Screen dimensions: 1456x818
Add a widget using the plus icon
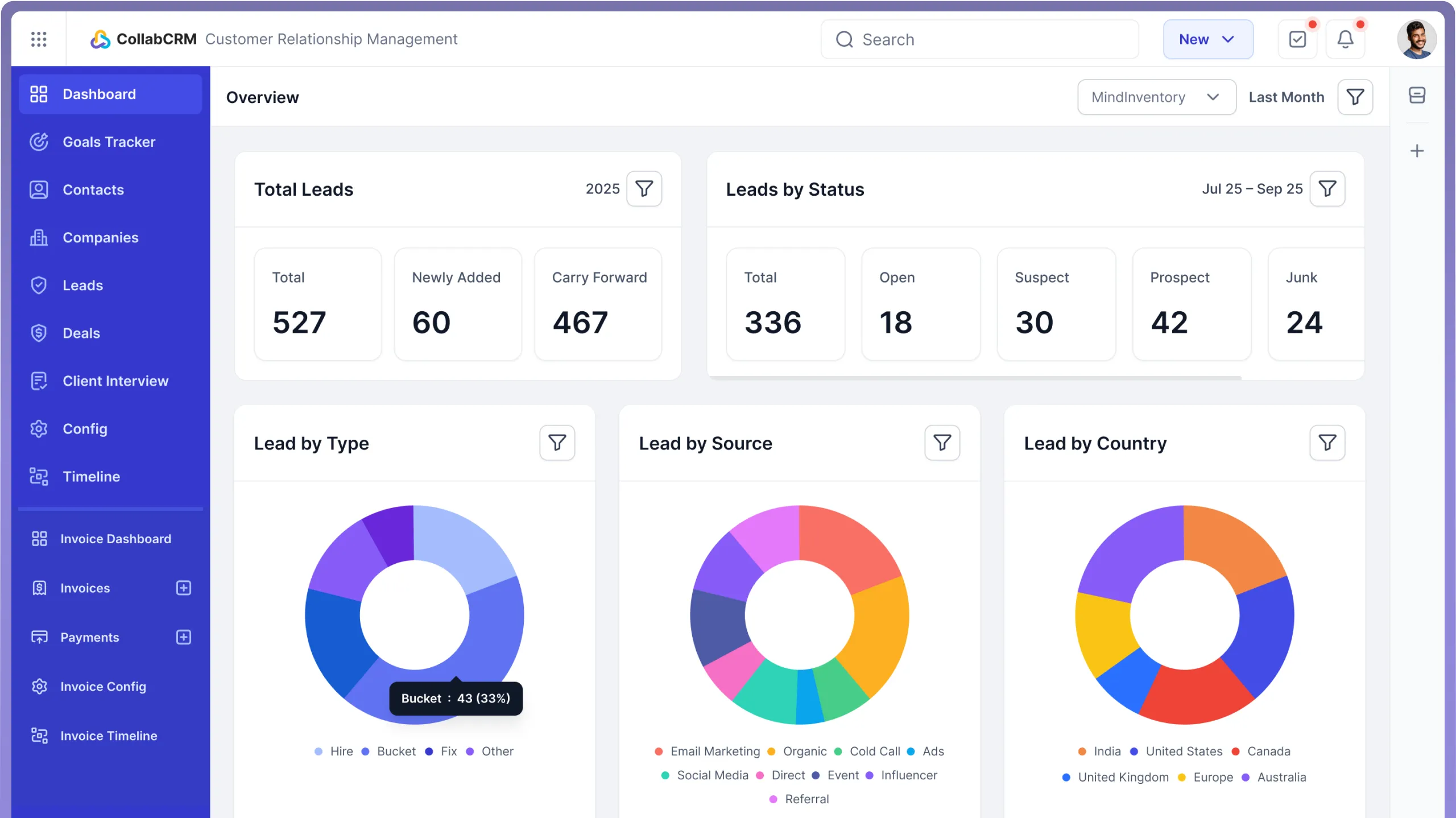1417,151
